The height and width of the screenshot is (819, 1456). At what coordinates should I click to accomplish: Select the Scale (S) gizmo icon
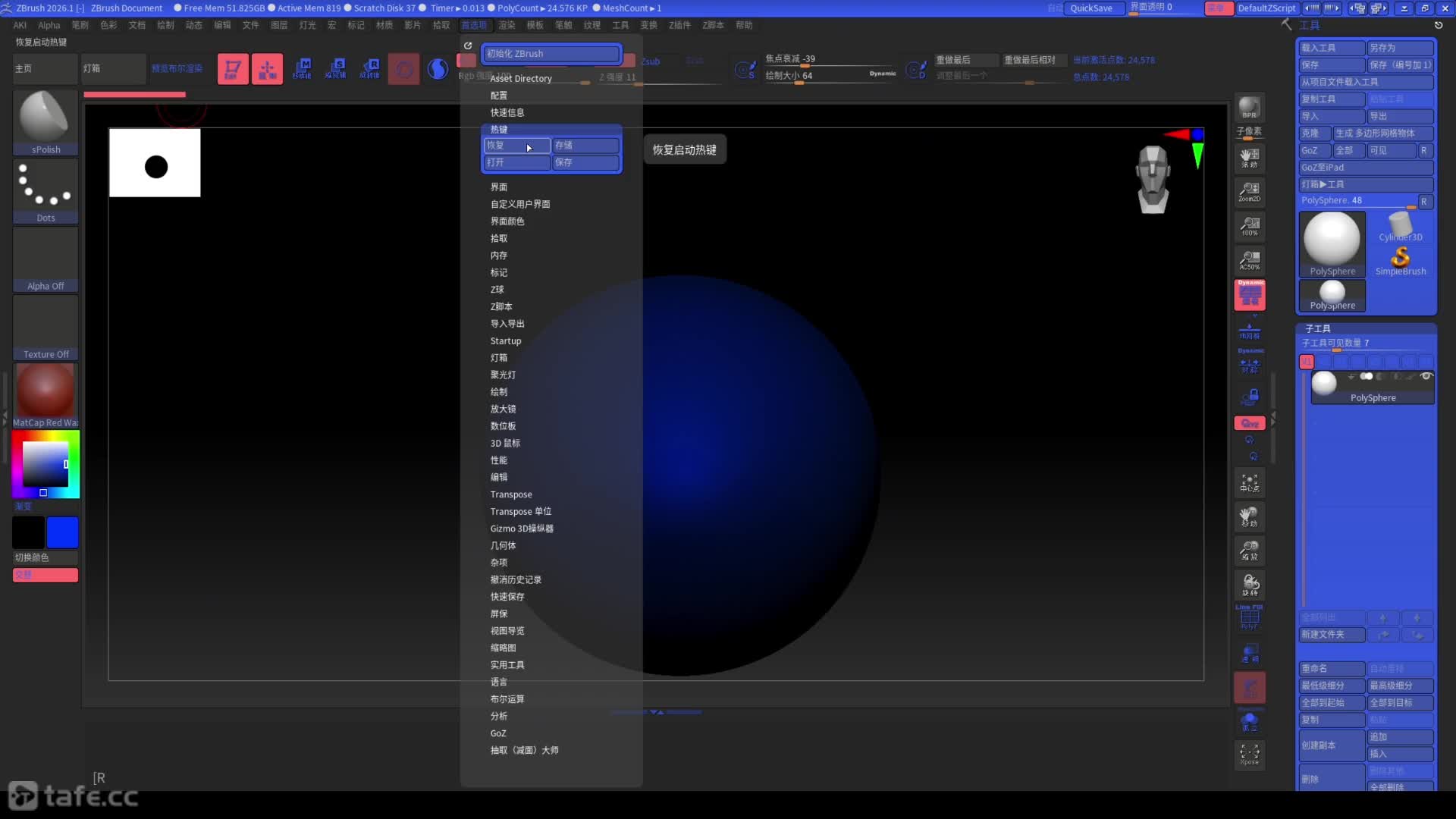coord(336,69)
